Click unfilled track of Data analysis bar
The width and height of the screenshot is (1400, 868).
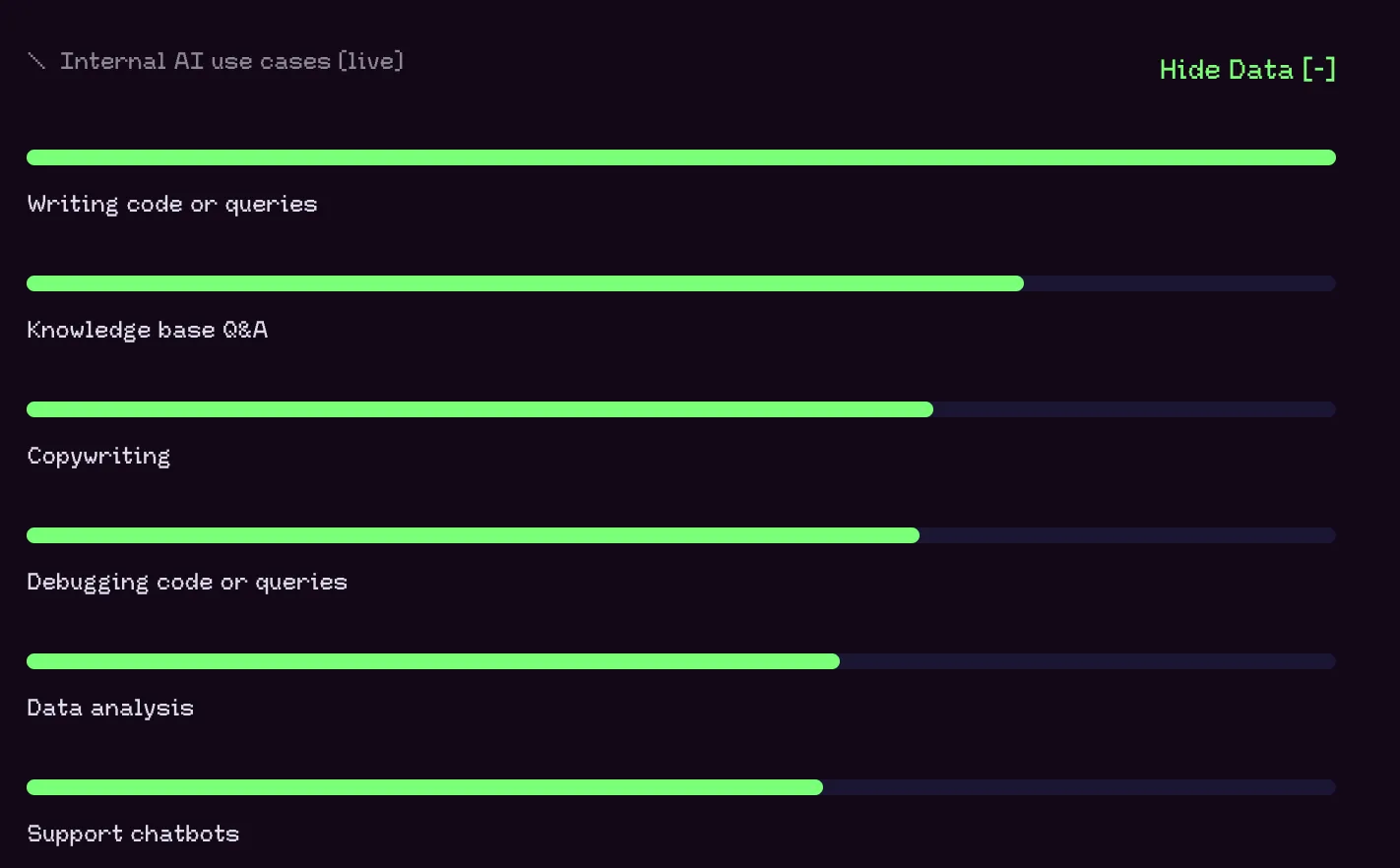1088,661
